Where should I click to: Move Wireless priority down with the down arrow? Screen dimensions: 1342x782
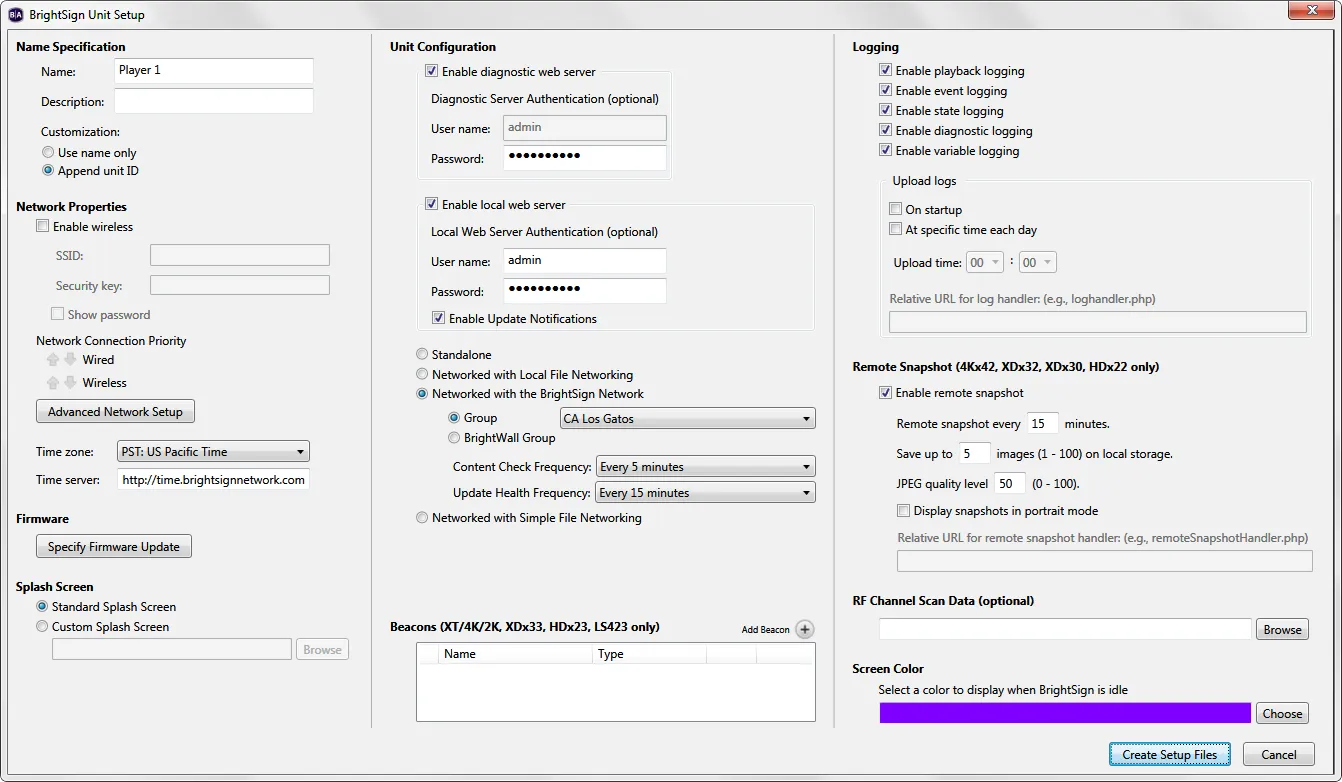tap(70, 383)
